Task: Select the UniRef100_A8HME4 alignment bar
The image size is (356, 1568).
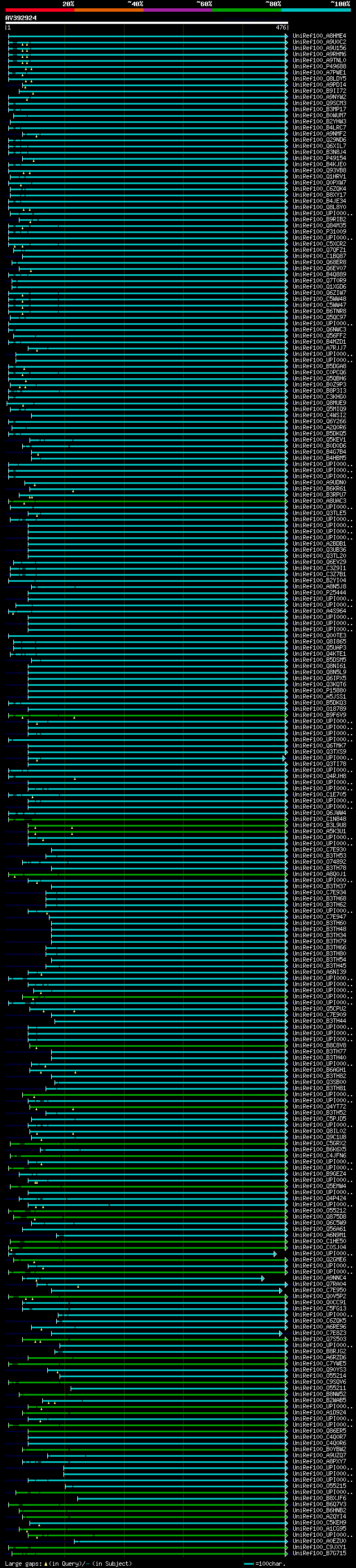Action: [146, 36]
